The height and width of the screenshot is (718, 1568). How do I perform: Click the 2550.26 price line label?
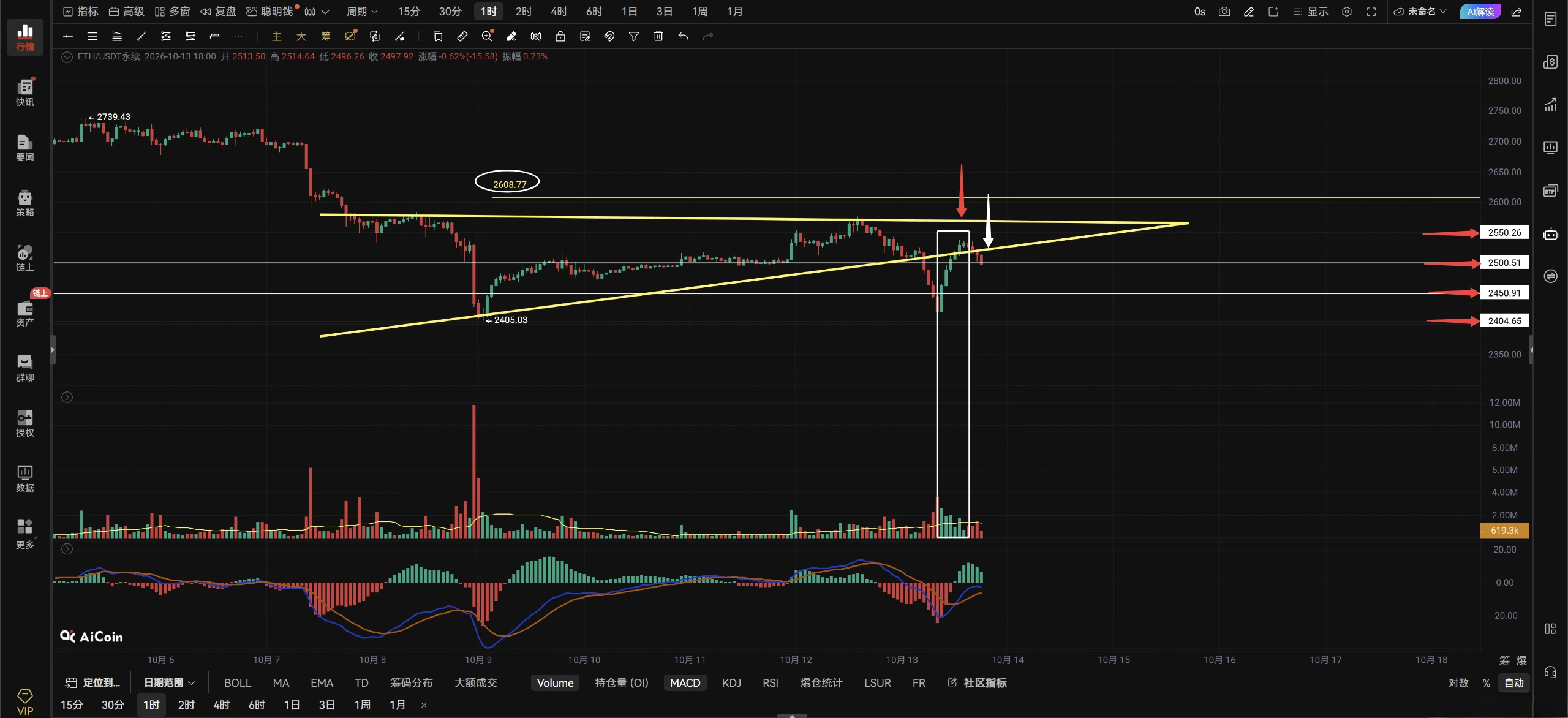1504,233
